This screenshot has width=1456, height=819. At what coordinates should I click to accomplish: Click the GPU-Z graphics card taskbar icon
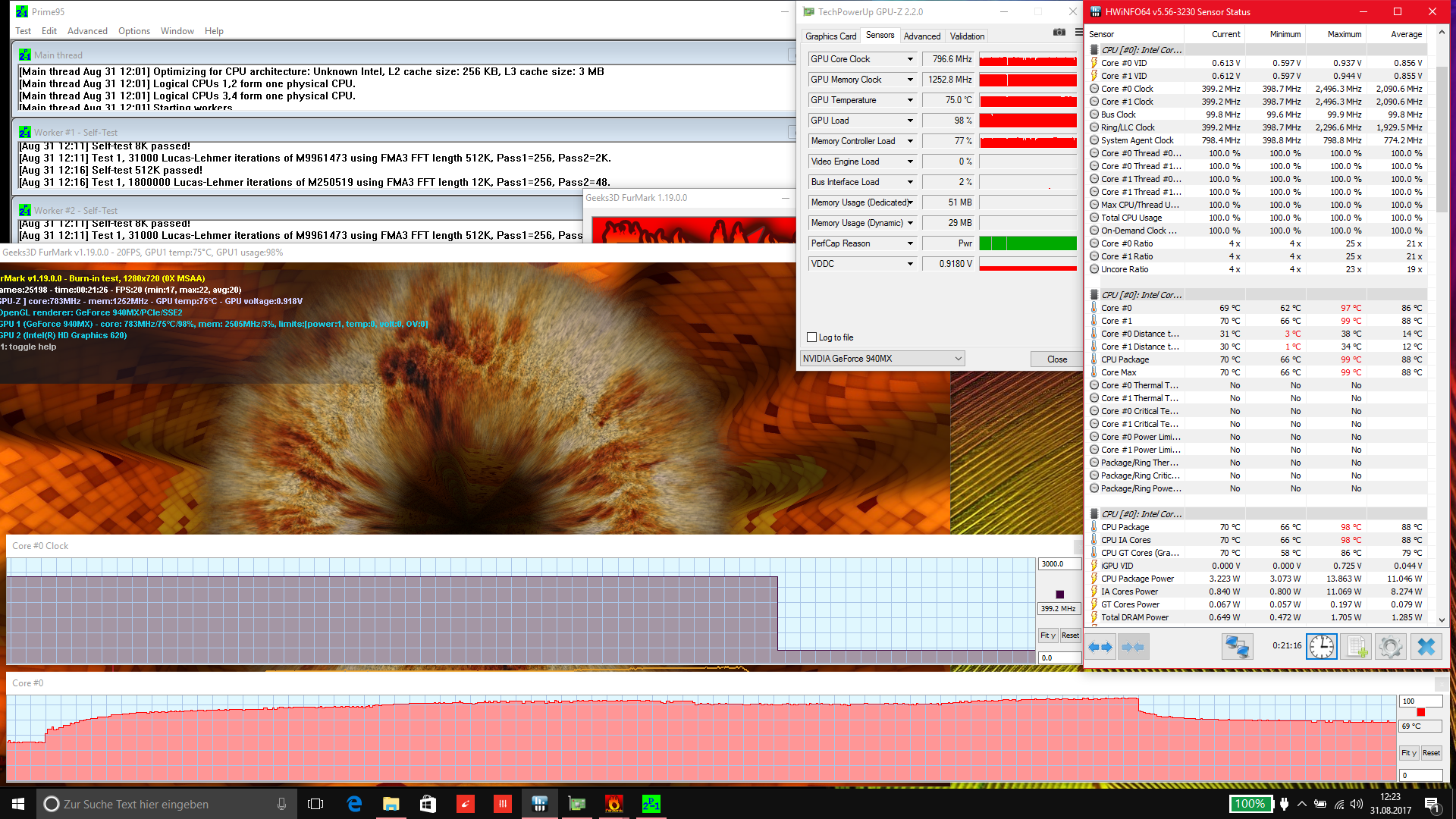577,804
